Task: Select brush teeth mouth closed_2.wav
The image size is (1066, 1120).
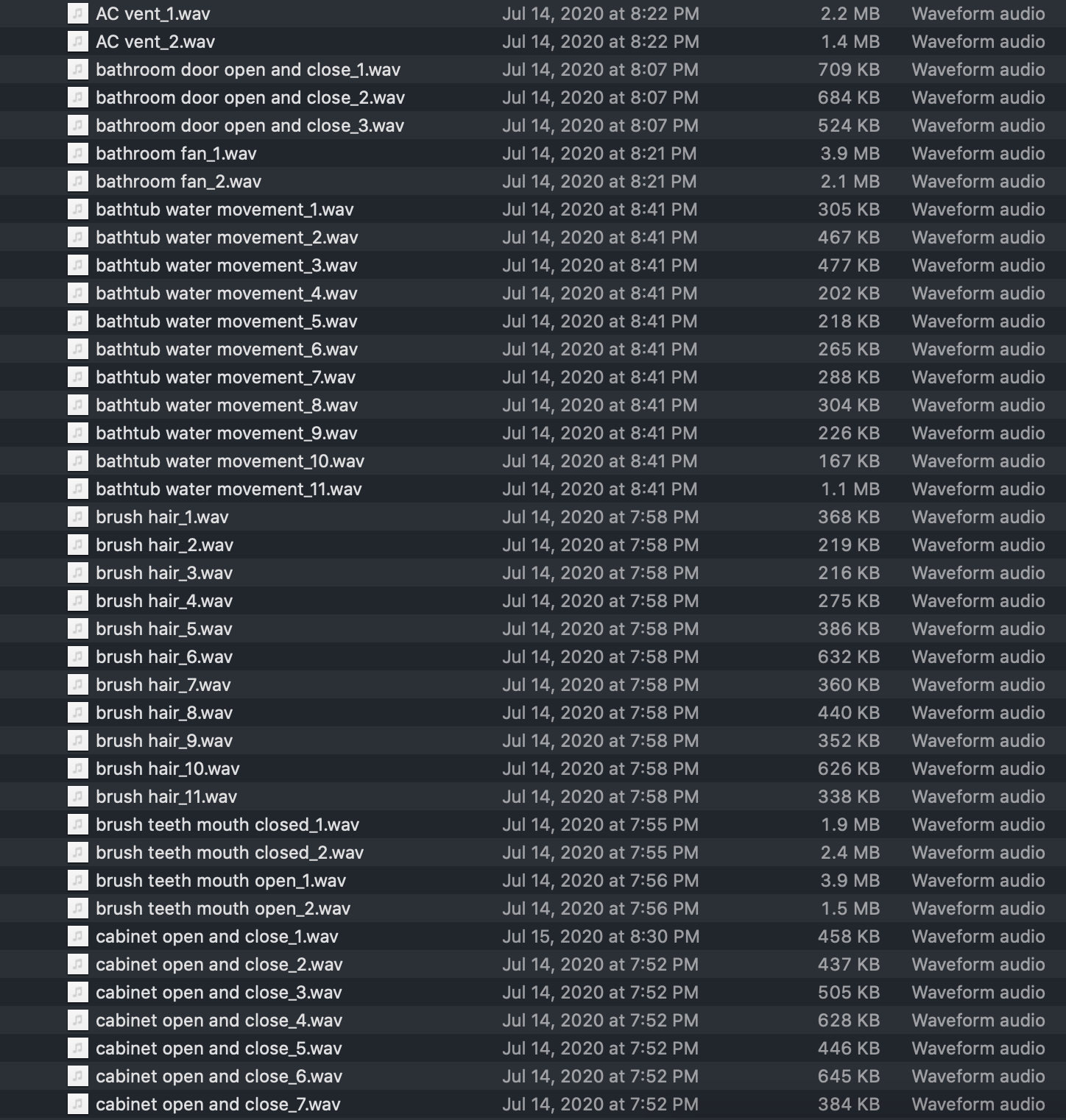Action: 229,853
